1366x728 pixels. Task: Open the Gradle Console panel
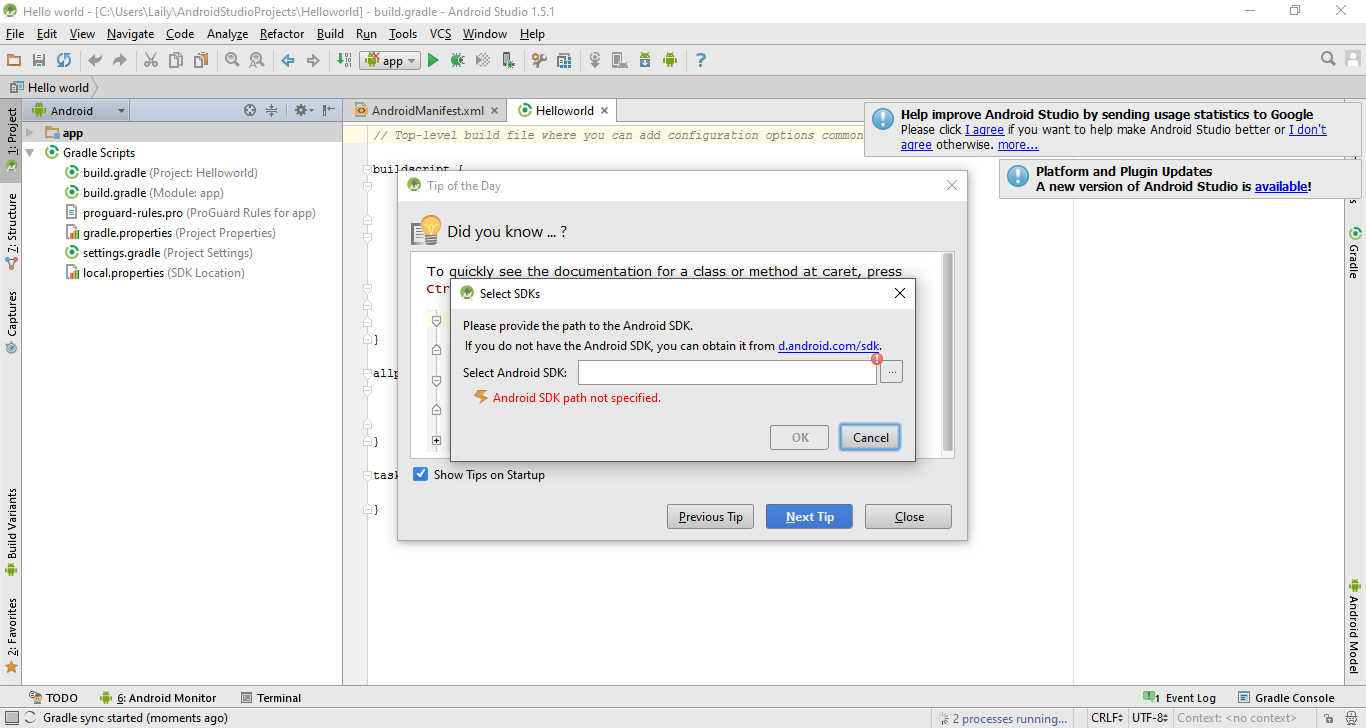1286,698
